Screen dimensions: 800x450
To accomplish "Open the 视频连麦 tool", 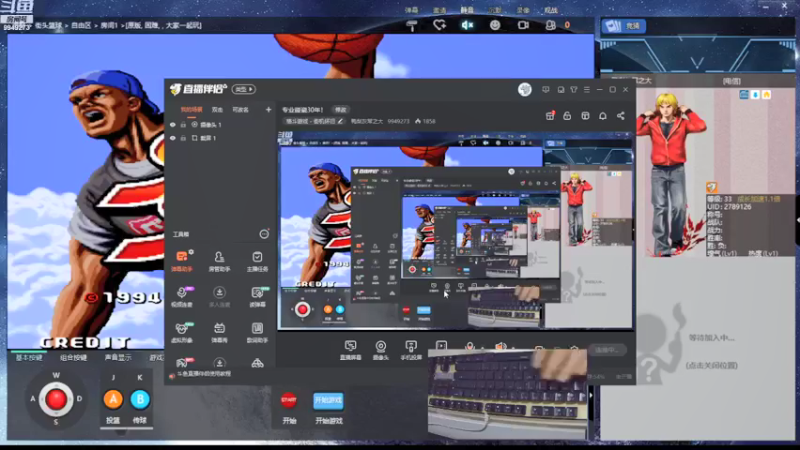I will pyautogui.click(x=182, y=296).
